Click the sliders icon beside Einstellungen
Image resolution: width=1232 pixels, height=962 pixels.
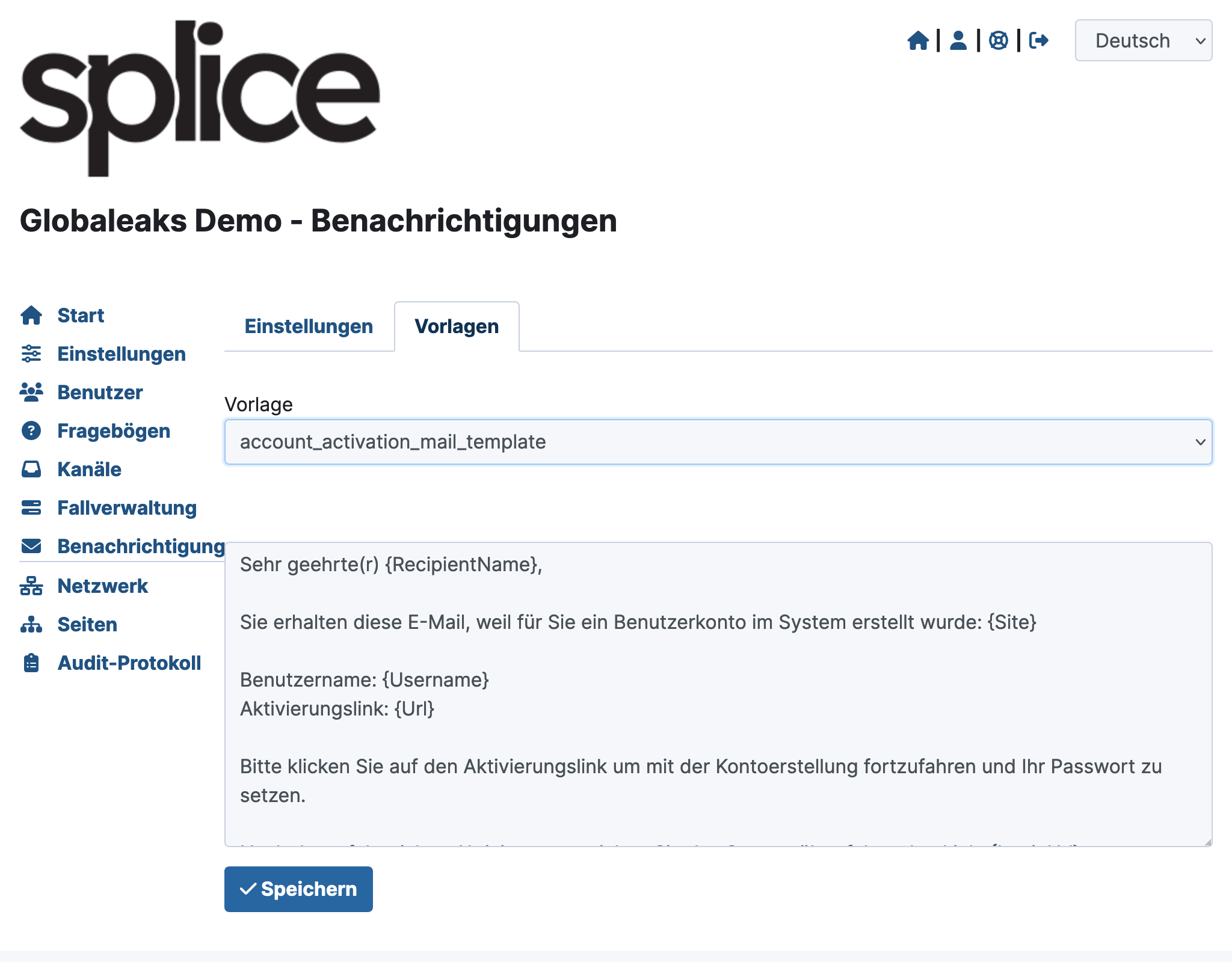coord(31,354)
